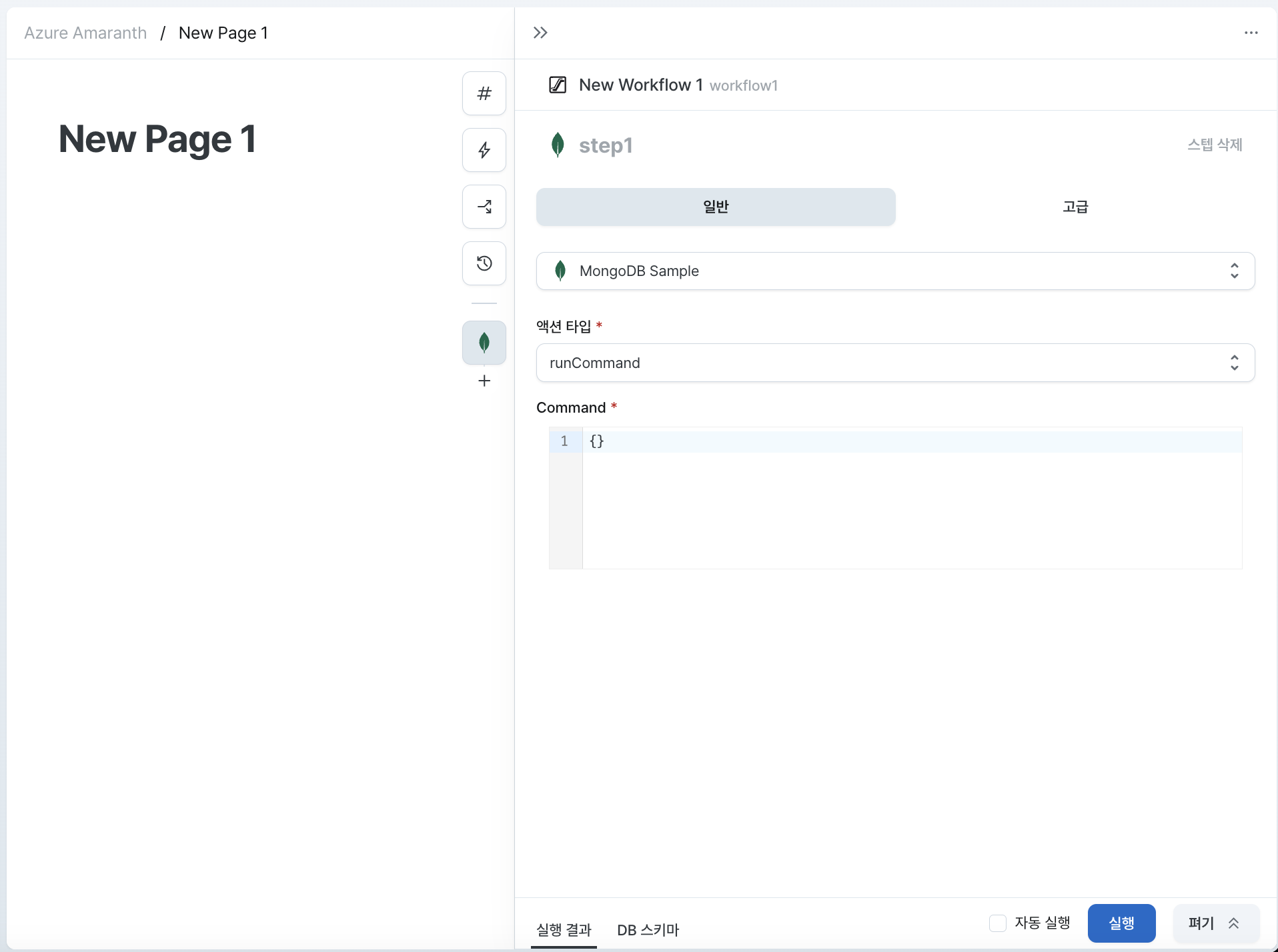Image resolution: width=1278 pixels, height=952 pixels.
Task: Expand results with the 펴기 button
Action: (x=1215, y=923)
